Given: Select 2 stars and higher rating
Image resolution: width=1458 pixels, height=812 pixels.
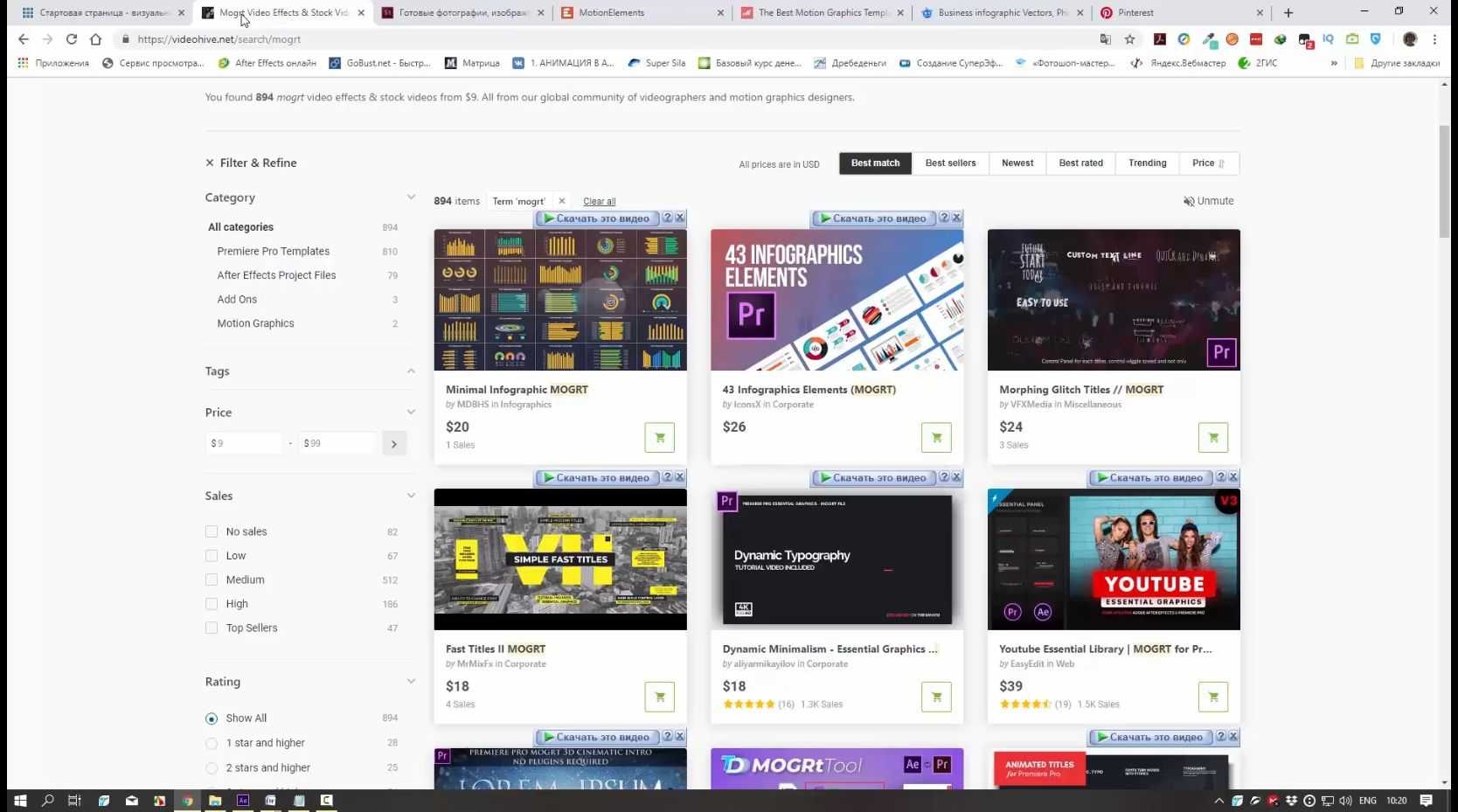Looking at the screenshot, I should tap(212, 768).
